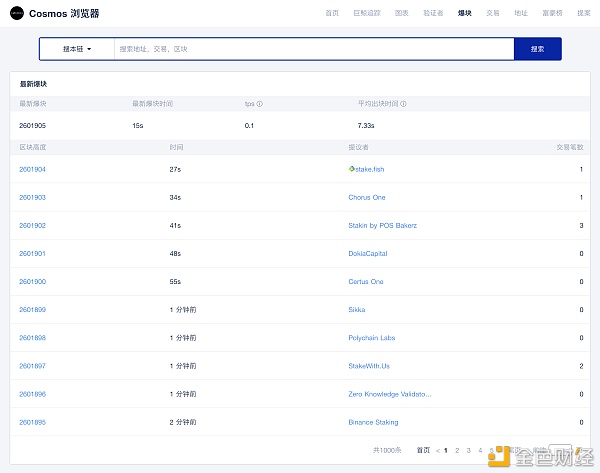
Task: Click the Cosmos 浏览器 site title
Action: pyautogui.click(x=64, y=13)
